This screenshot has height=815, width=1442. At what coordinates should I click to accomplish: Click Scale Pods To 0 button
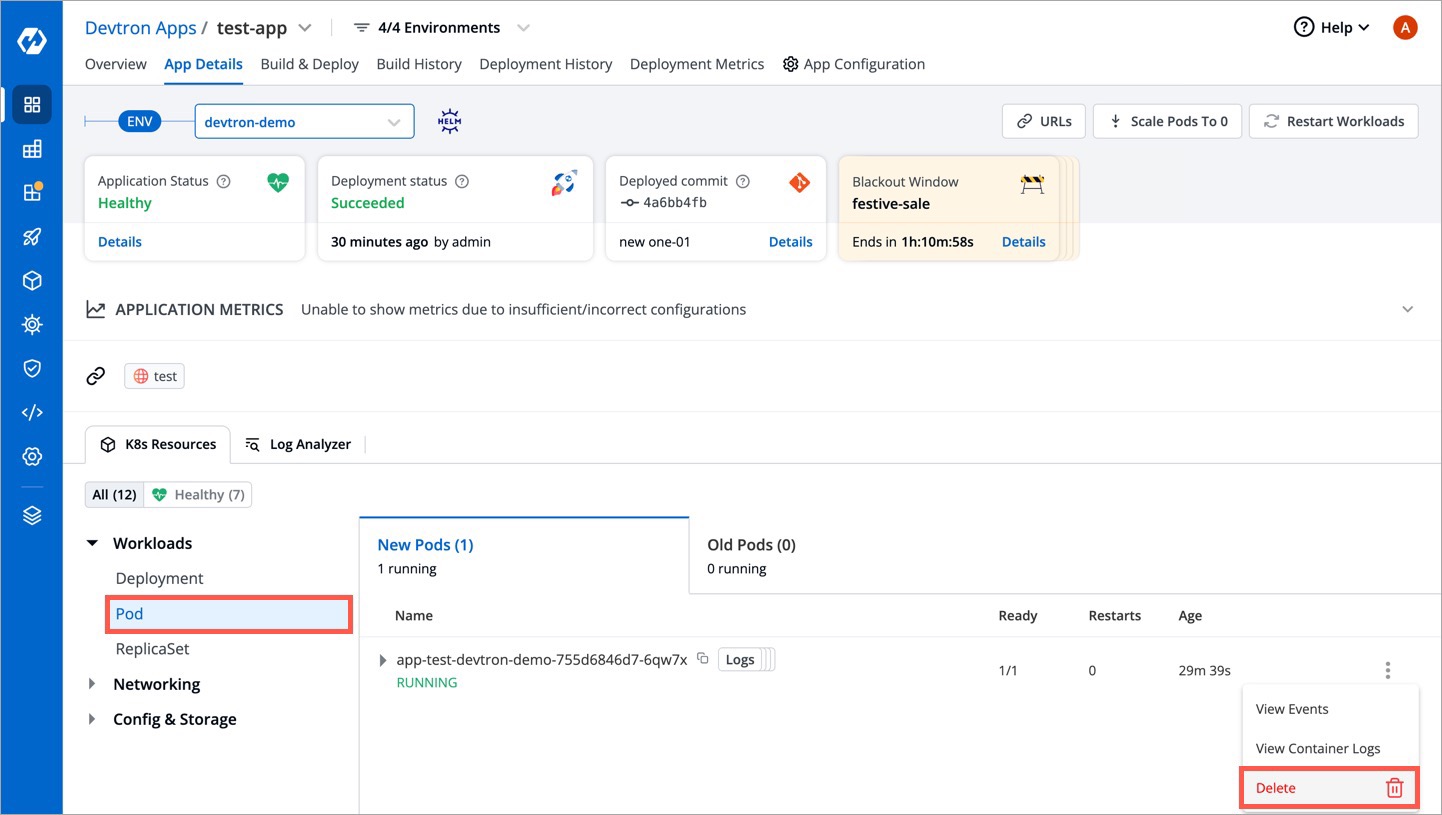[1167, 121]
